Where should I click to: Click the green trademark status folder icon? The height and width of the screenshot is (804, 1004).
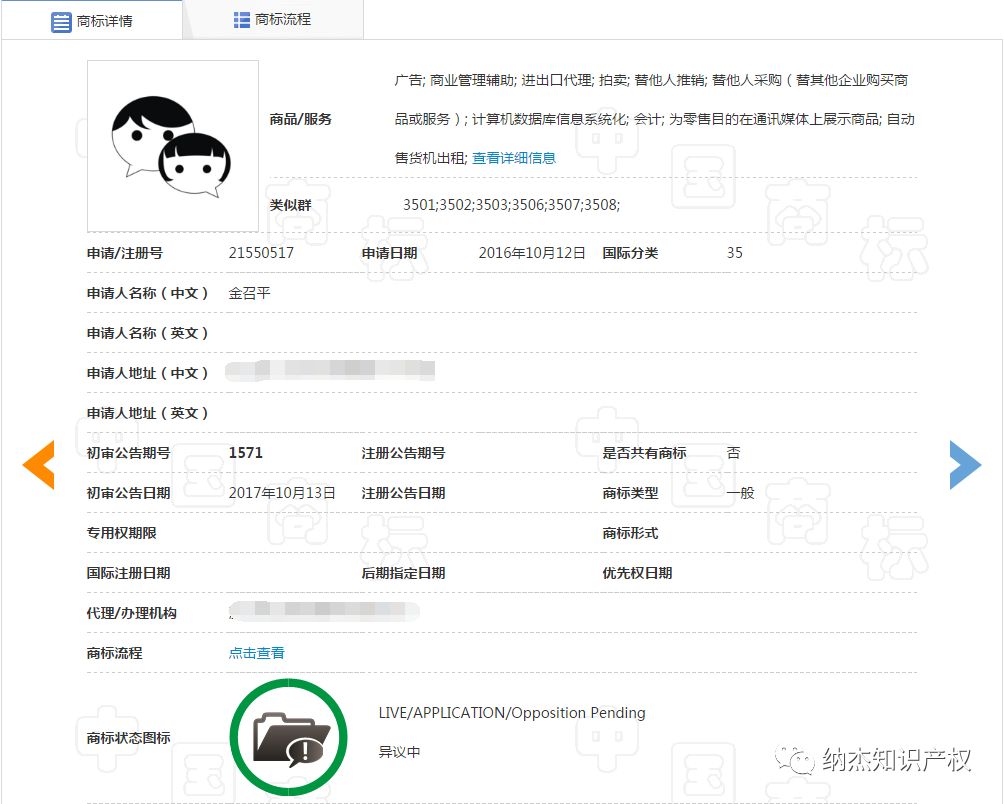288,737
